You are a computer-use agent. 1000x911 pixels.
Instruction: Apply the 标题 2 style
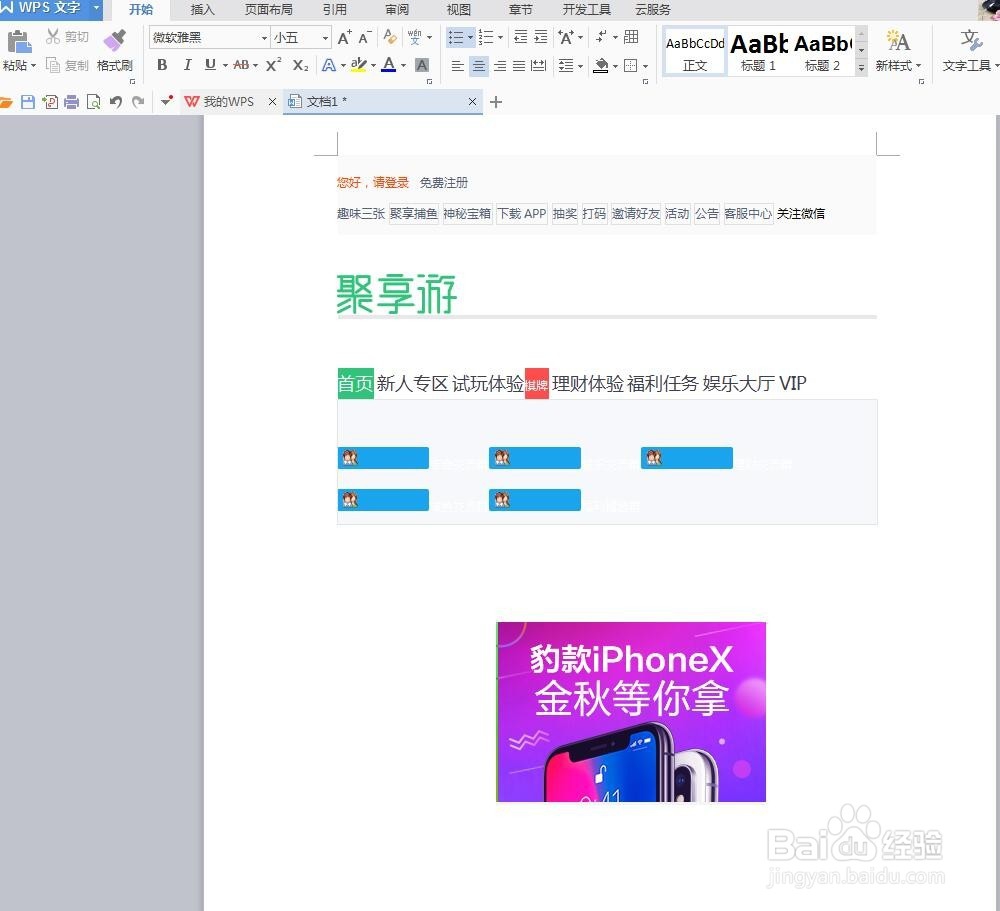point(823,52)
